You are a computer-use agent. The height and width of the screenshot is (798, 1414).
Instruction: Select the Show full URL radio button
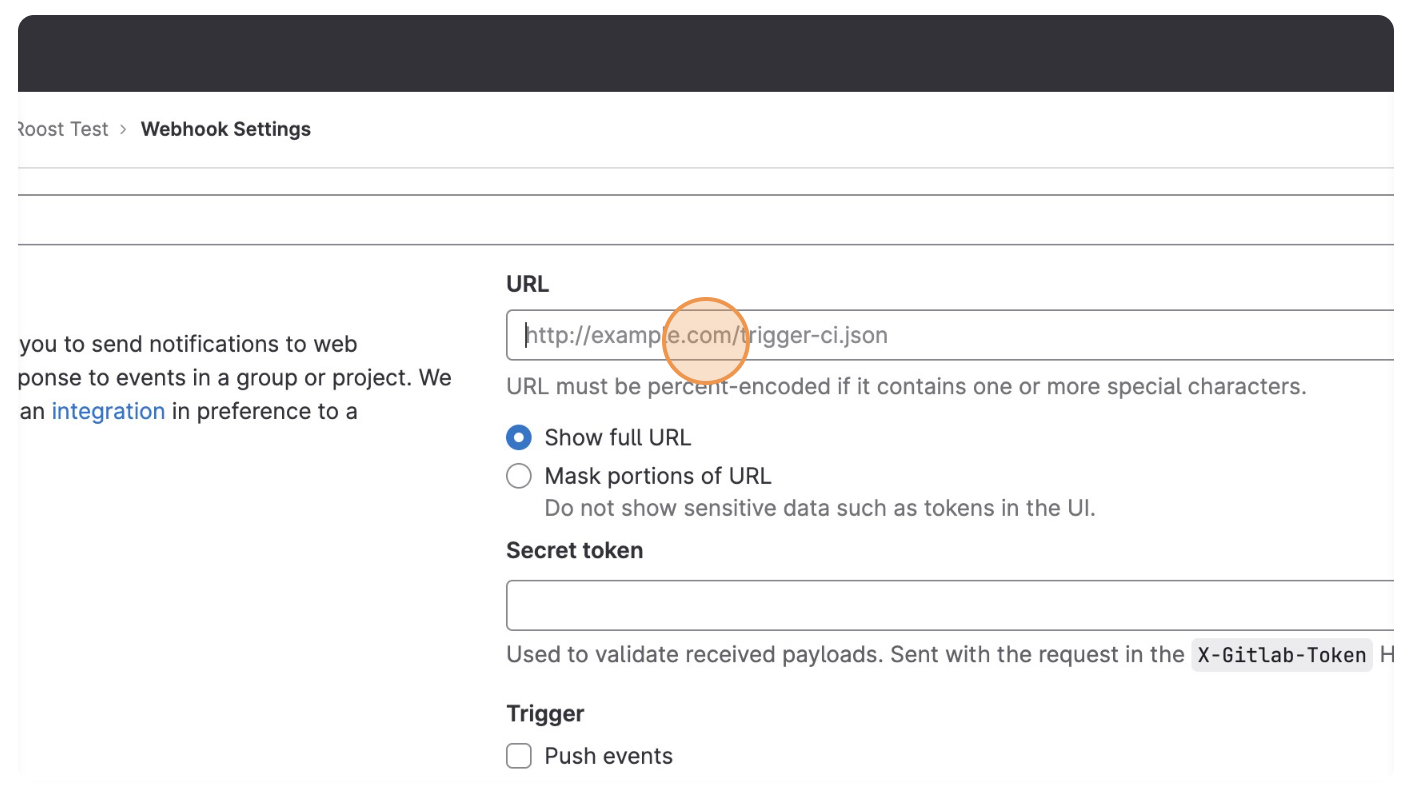coord(519,437)
